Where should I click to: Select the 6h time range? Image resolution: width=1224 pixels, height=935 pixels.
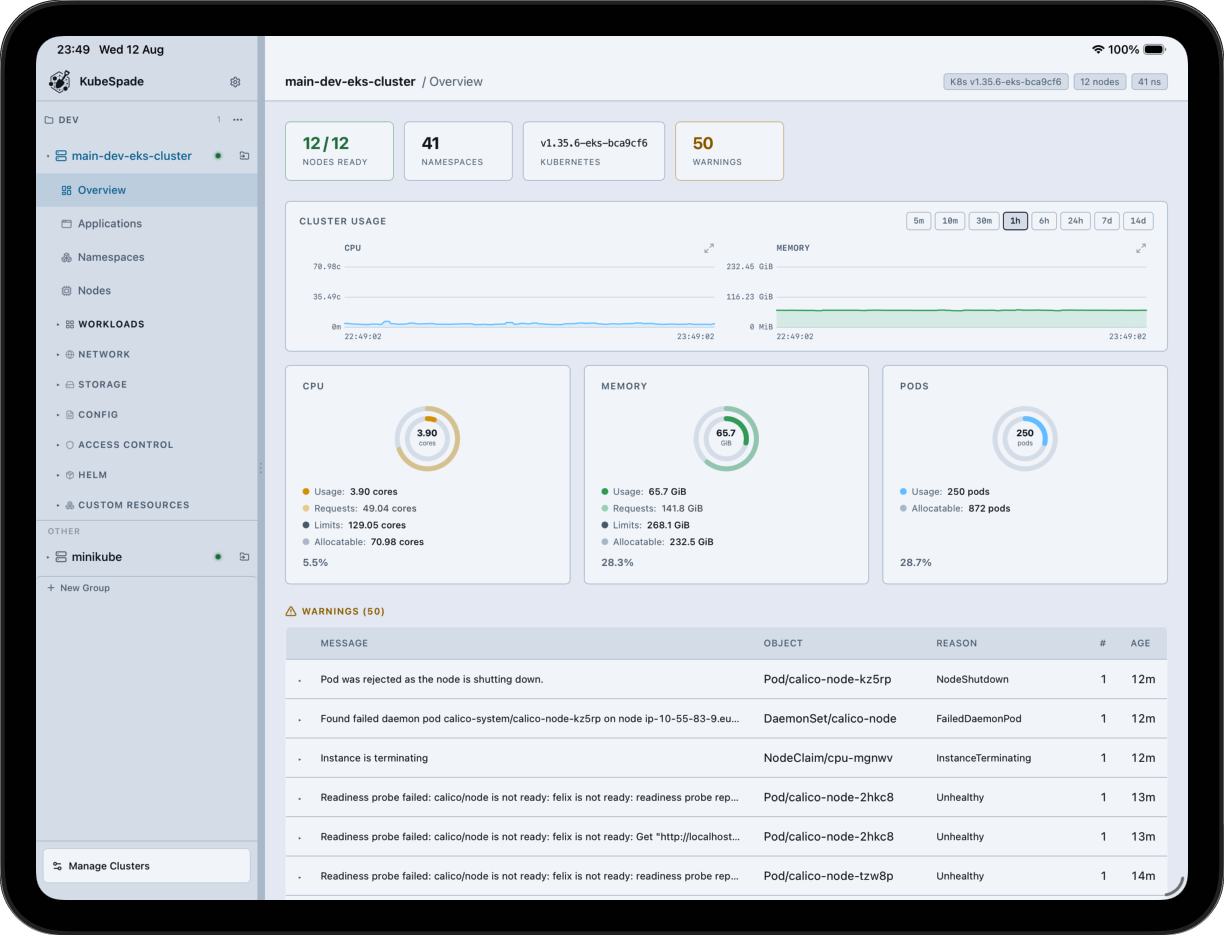(1044, 221)
